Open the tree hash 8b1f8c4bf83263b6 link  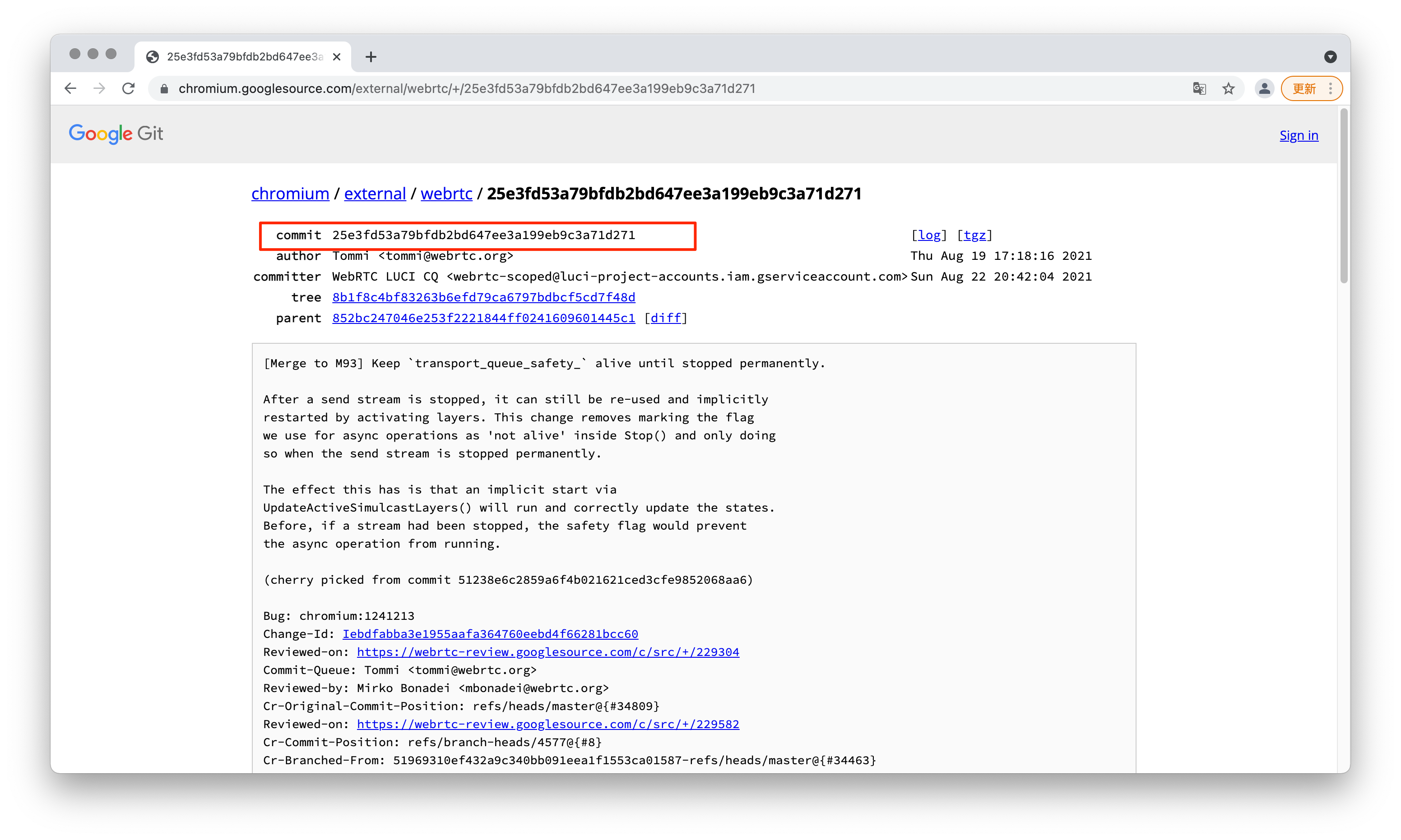(483, 297)
